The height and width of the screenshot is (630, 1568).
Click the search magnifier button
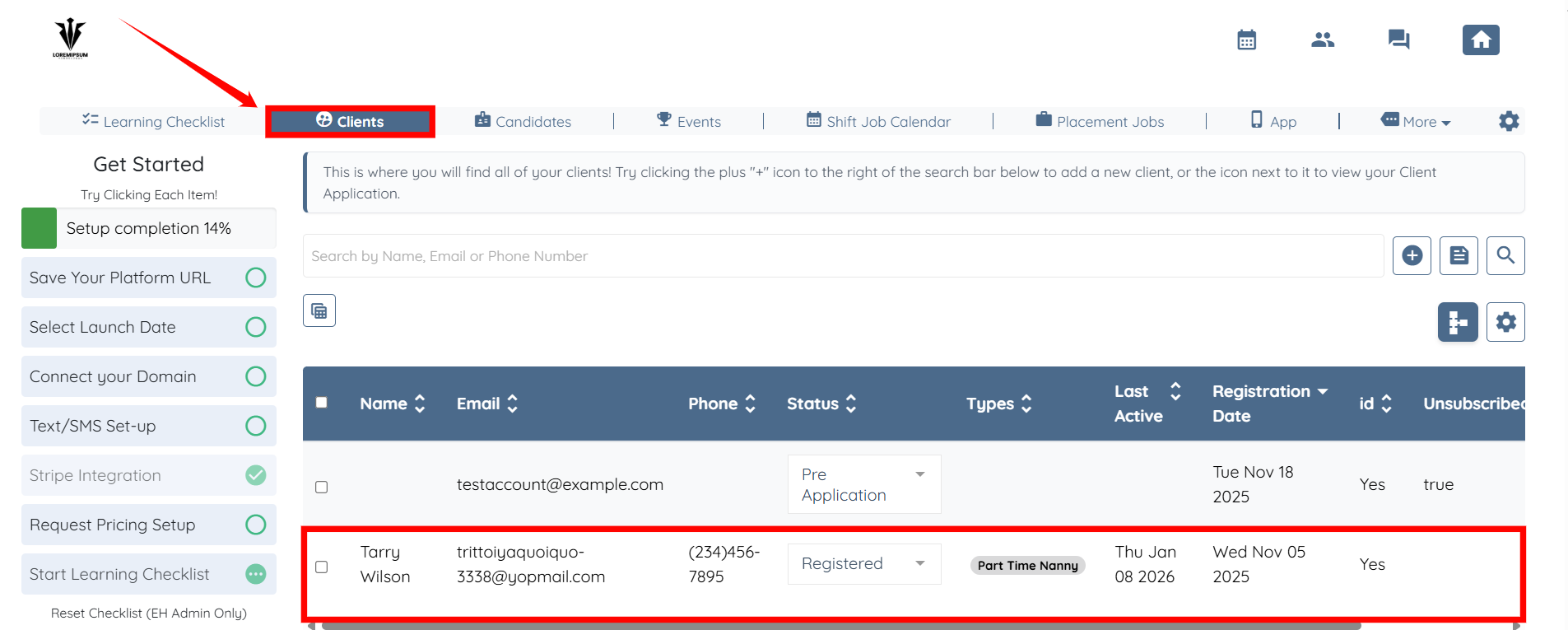pyautogui.click(x=1505, y=255)
